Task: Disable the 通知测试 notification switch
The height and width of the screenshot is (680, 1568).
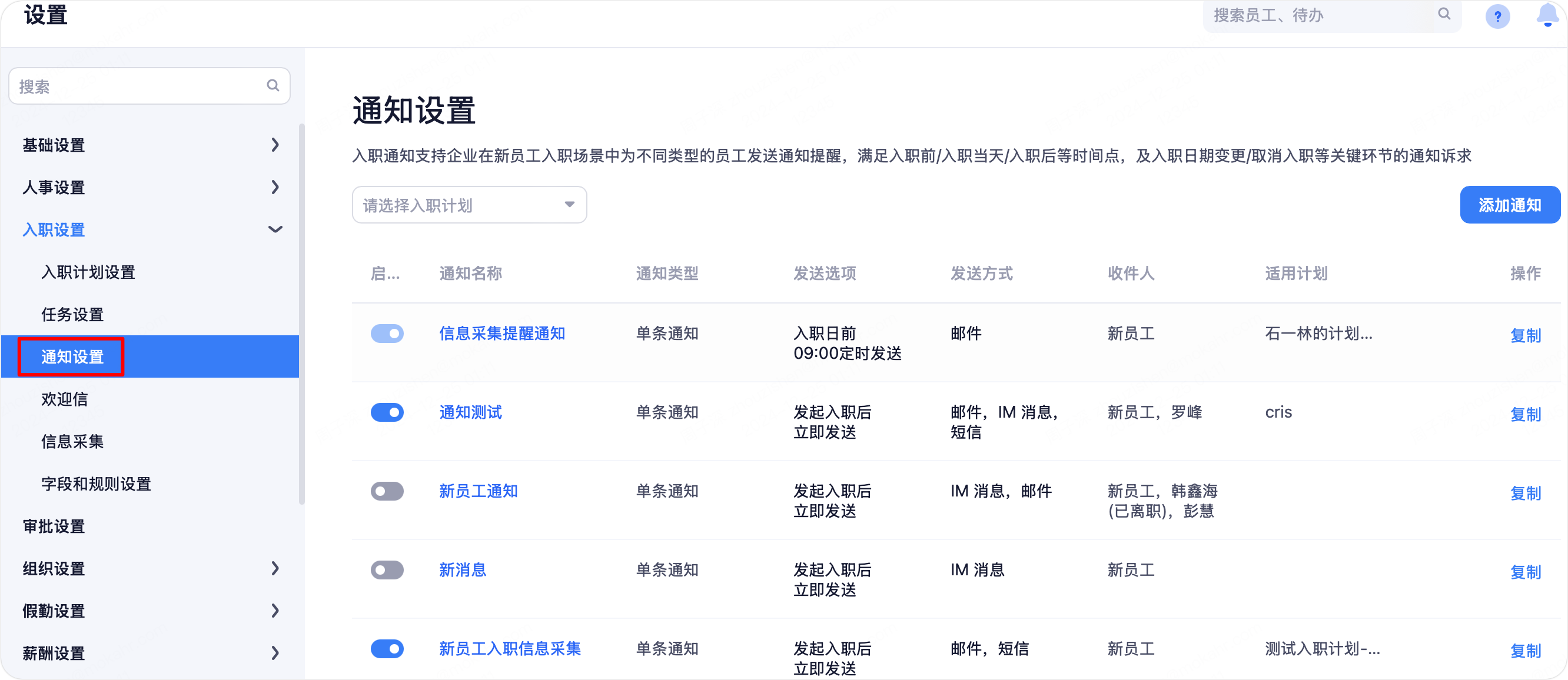Action: tap(387, 412)
